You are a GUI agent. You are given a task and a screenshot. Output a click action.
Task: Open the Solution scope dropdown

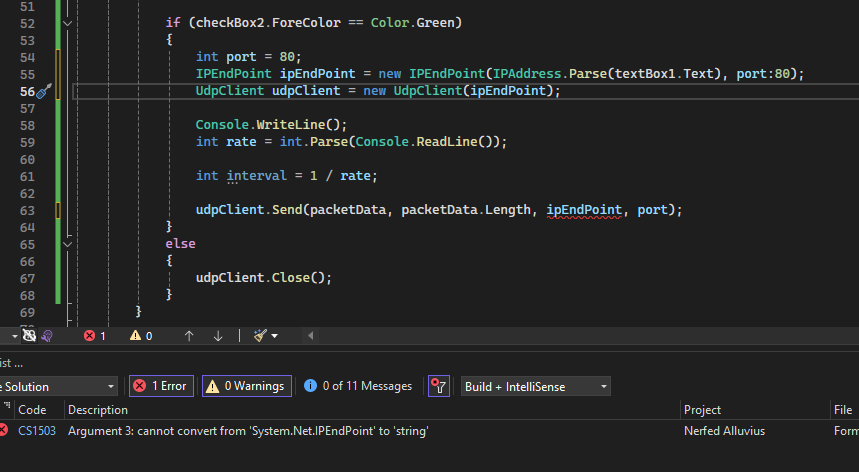58,386
